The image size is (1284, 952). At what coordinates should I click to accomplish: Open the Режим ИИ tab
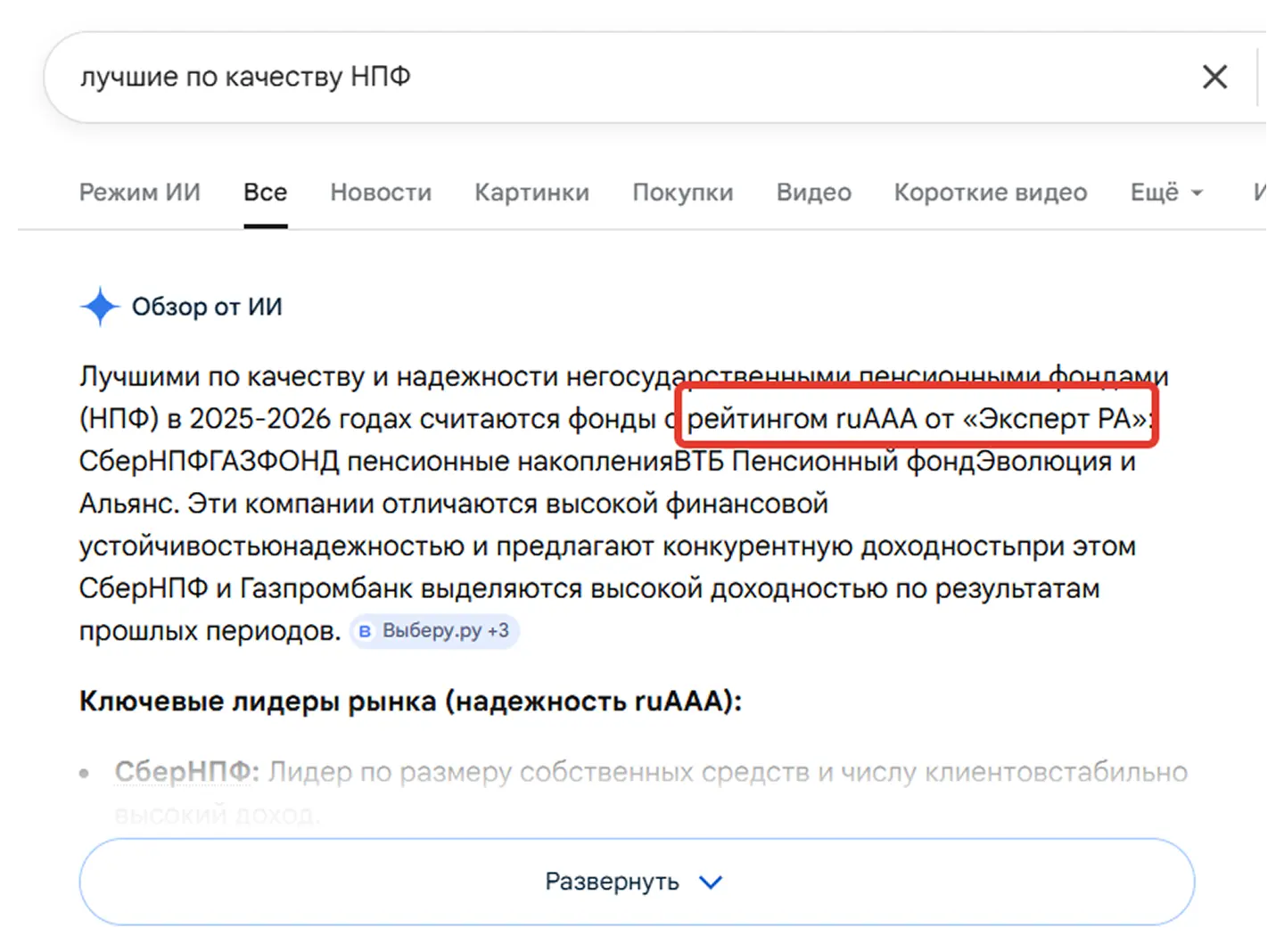click(140, 193)
